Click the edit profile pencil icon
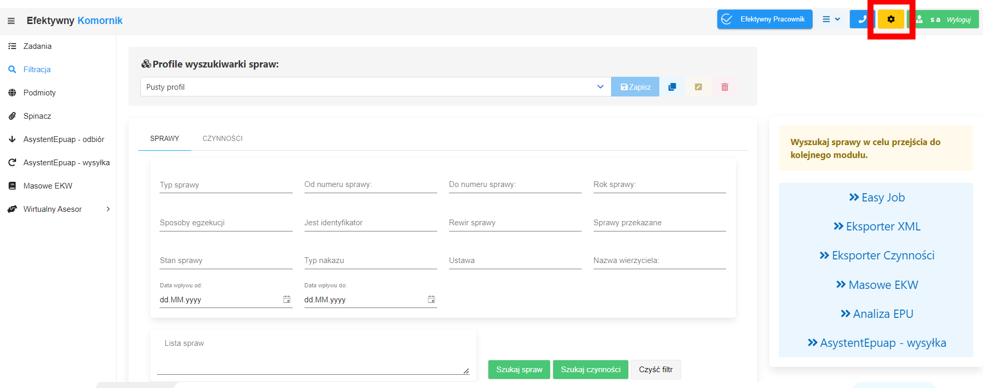This screenshot has height=388, width=985. pyautogui.click(x=699, y=87)
